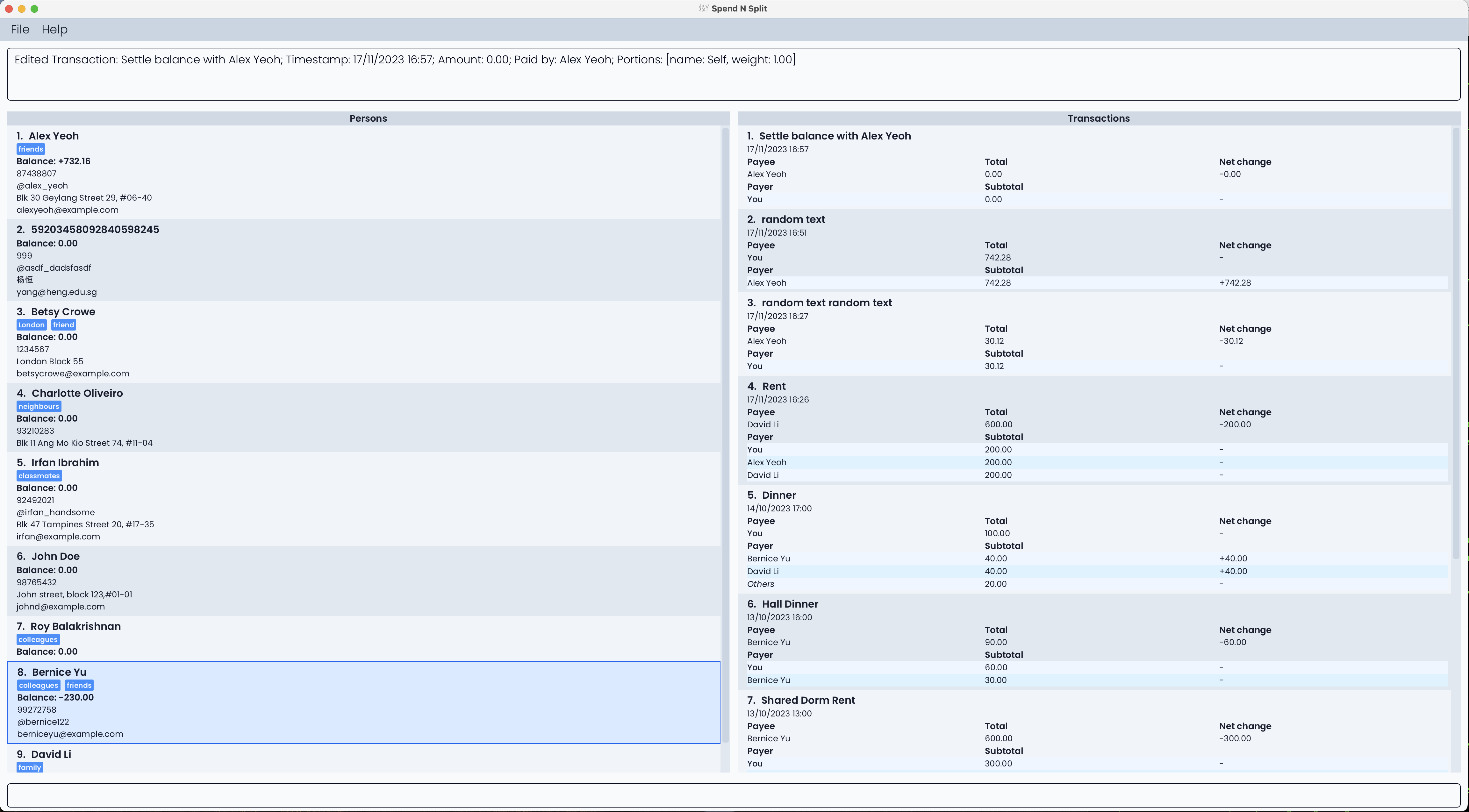
Task: Click the Spend N Split title bar icon
Action: [703, 9]
